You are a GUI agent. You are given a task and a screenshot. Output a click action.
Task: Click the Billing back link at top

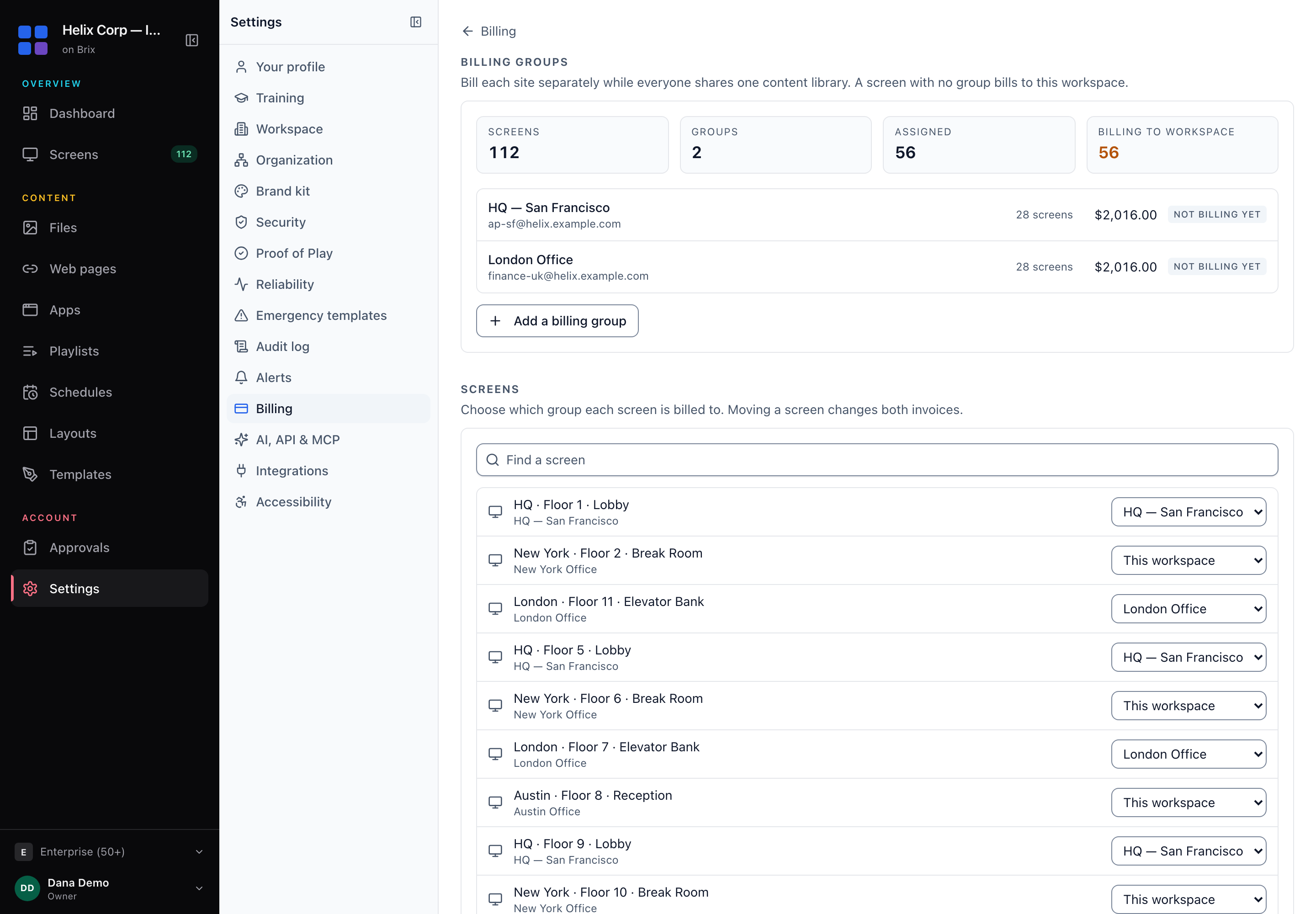pyautogui.click(x=488, y=31)
